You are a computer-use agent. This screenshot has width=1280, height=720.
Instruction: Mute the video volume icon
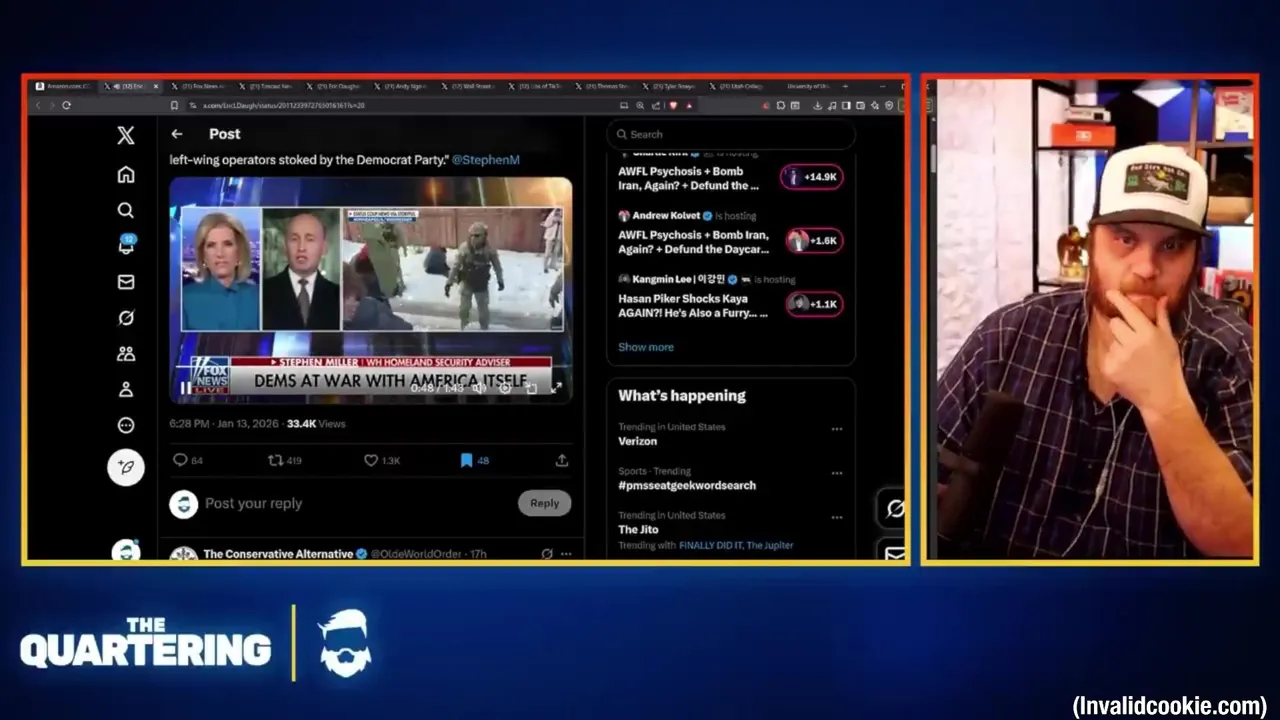point(479,388)
